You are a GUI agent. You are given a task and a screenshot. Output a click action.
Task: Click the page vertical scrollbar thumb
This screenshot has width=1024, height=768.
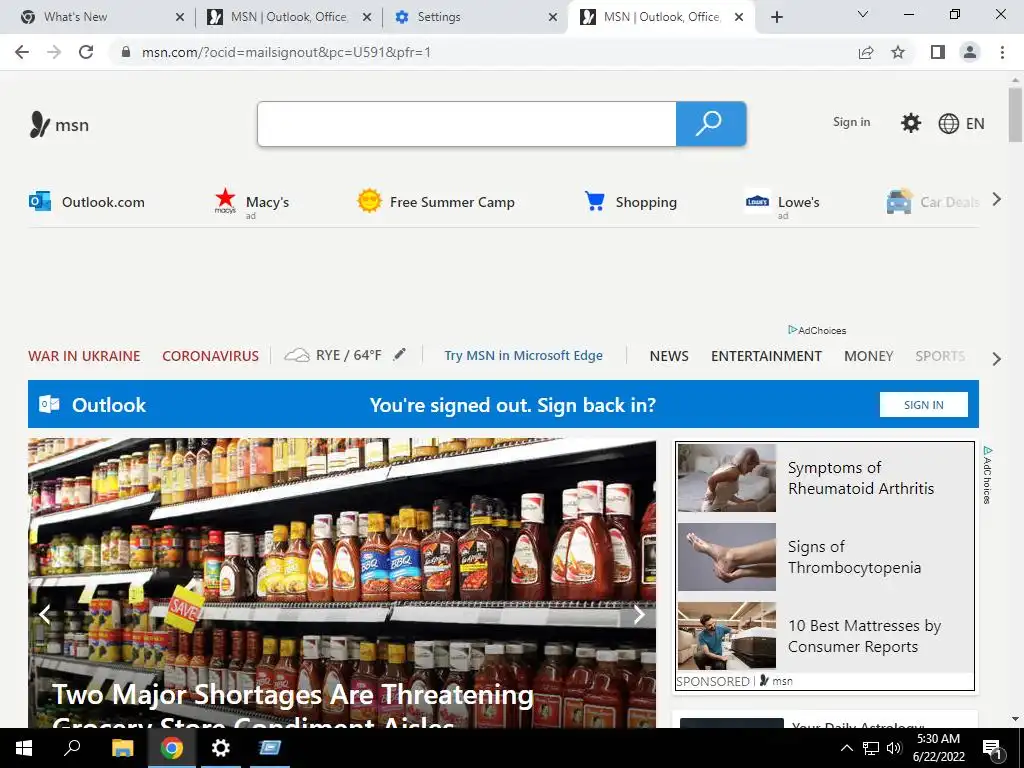click(x=1015, y=115)
